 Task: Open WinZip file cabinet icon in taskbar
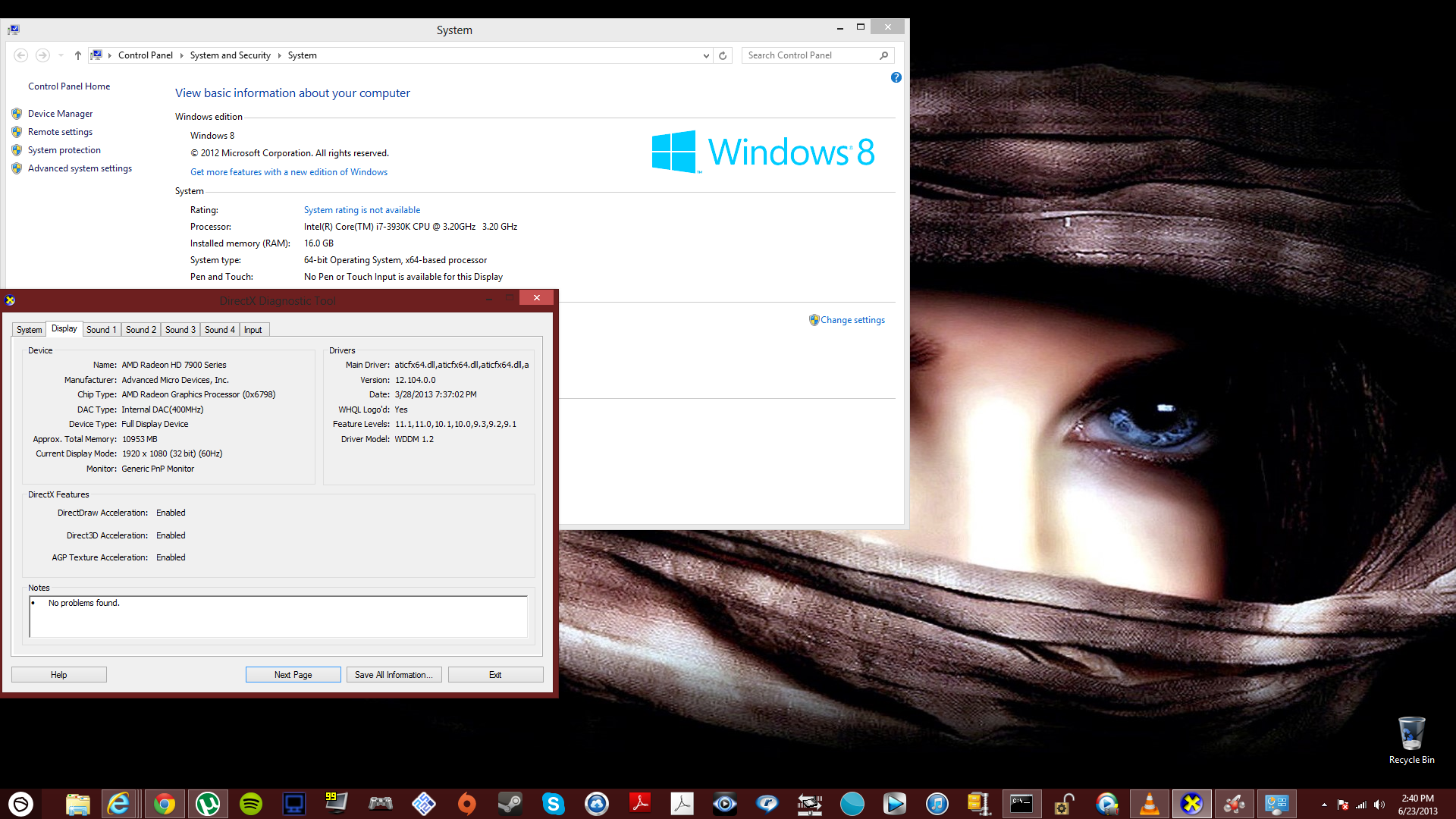979,804
